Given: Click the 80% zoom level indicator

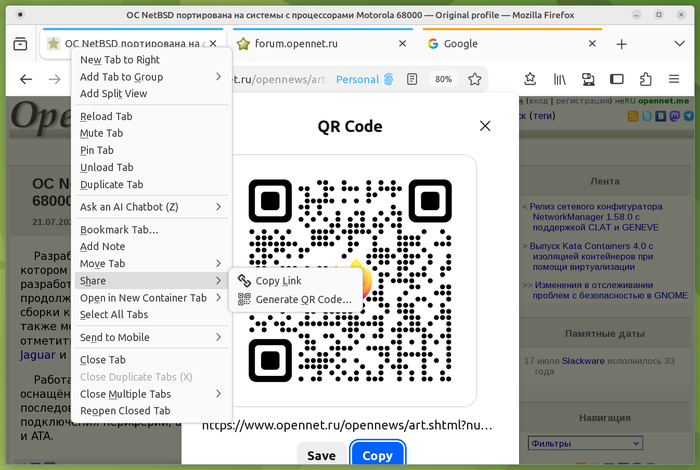Looking at the screenshot, I should 443,79.
